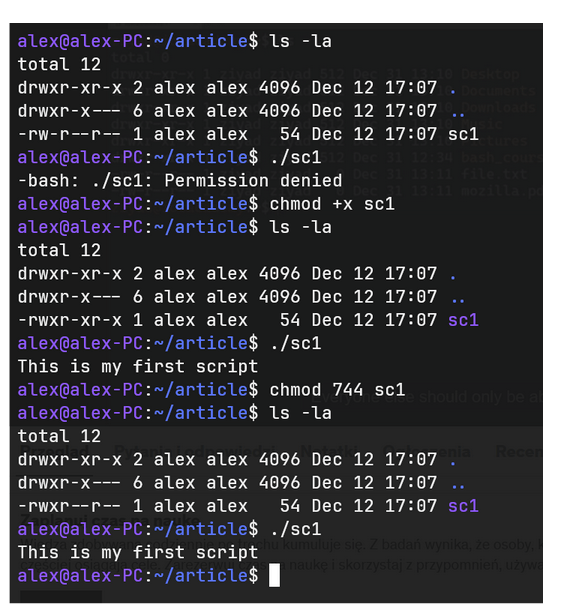Screen dimensions: 562x607
Task: Click the 'Permission denied' error line
Action: (x=180, y=181)
